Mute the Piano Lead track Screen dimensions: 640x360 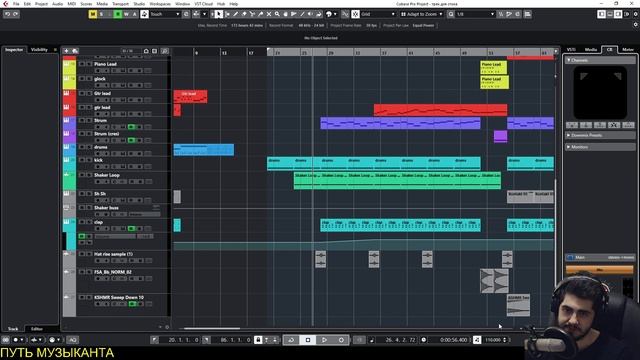[82, 64]
